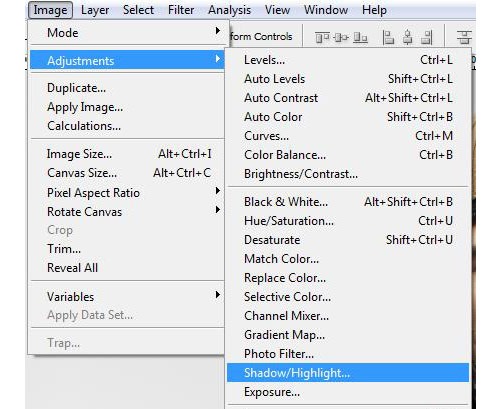This screenshot has width=500, height=409.
Task: Open the Window menu
Action: click(x=326, y=10)
